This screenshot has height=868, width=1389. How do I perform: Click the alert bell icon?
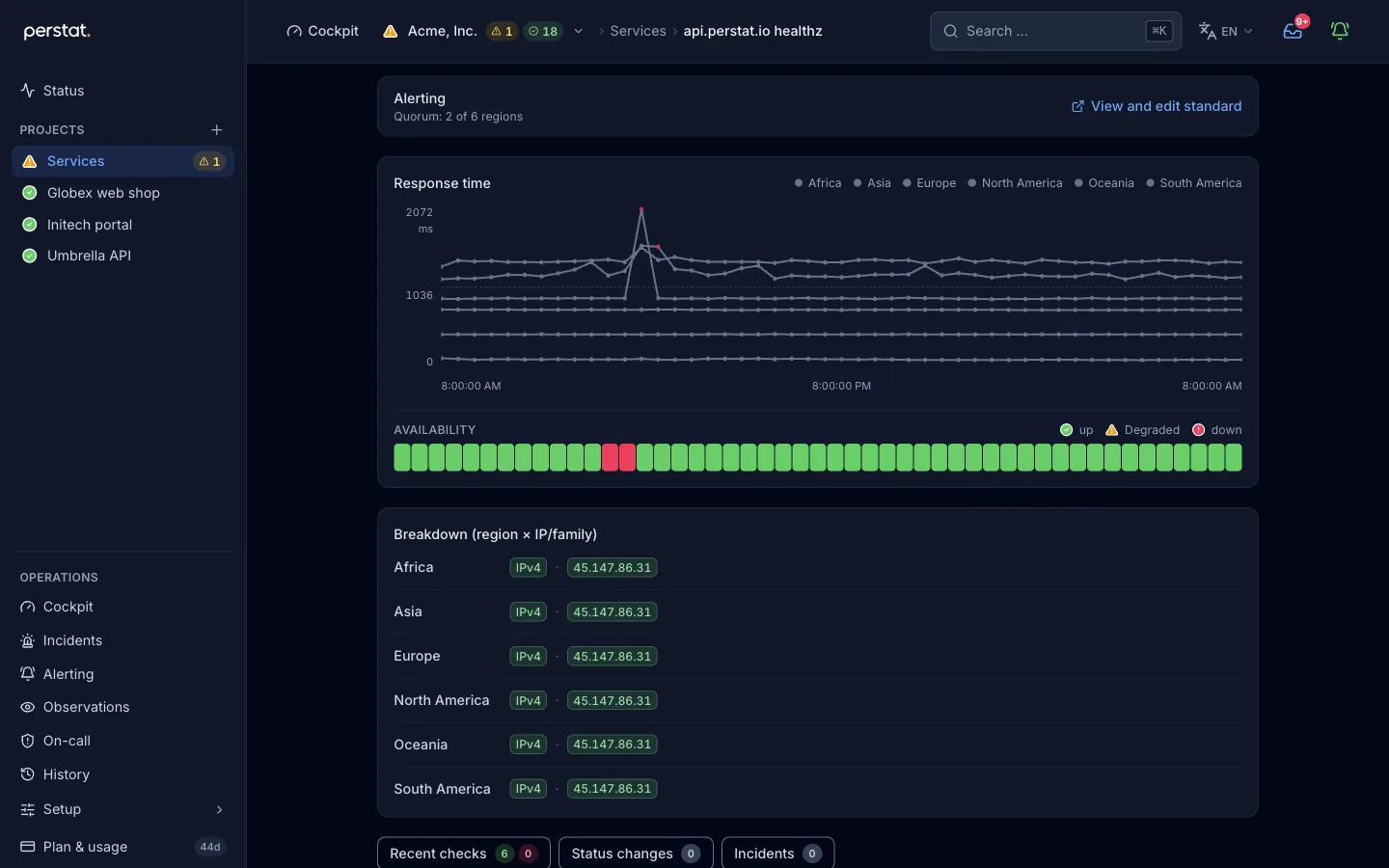pos(1340,31)
